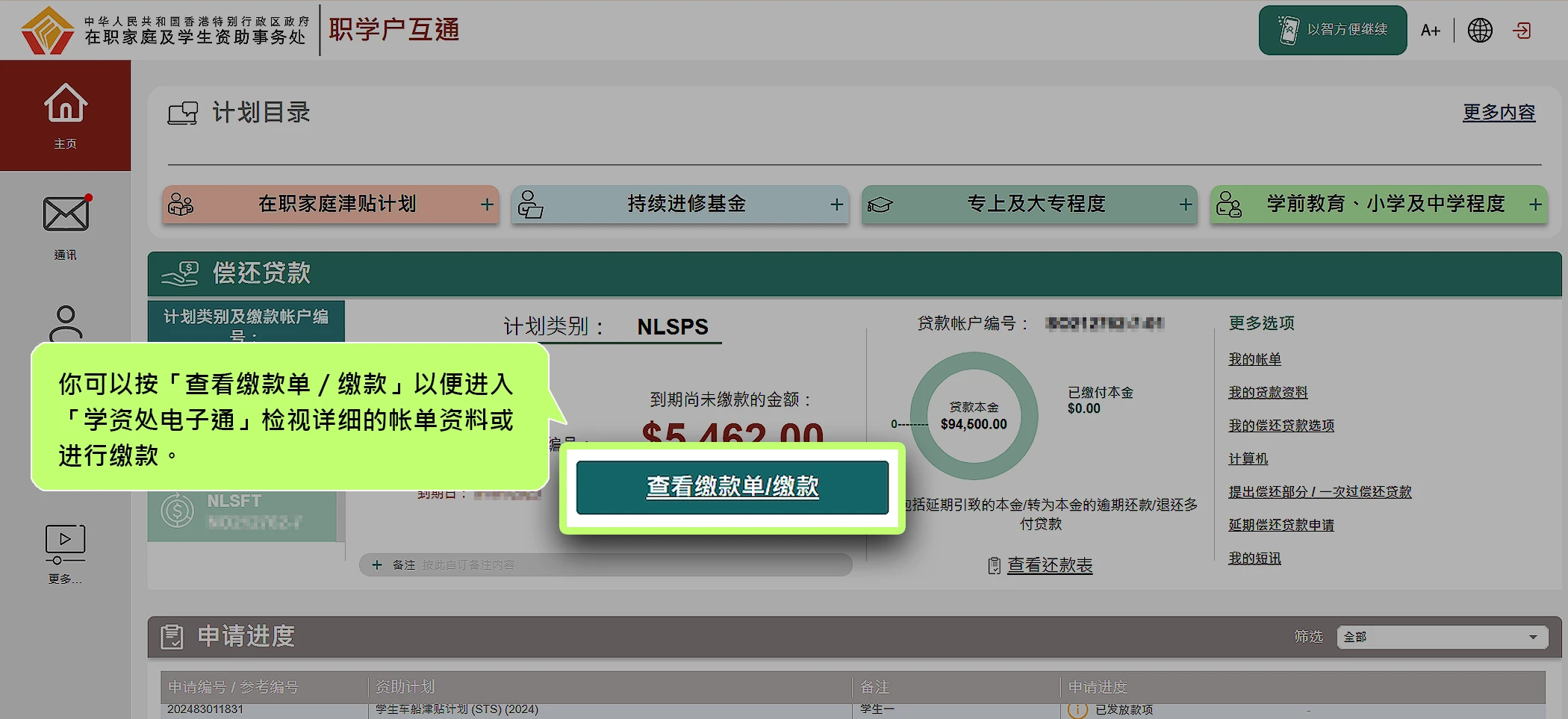The image size is (1568, 719).
Task: Click the 已缴付本金 $0.00 value
Action: pos(1084,409)
